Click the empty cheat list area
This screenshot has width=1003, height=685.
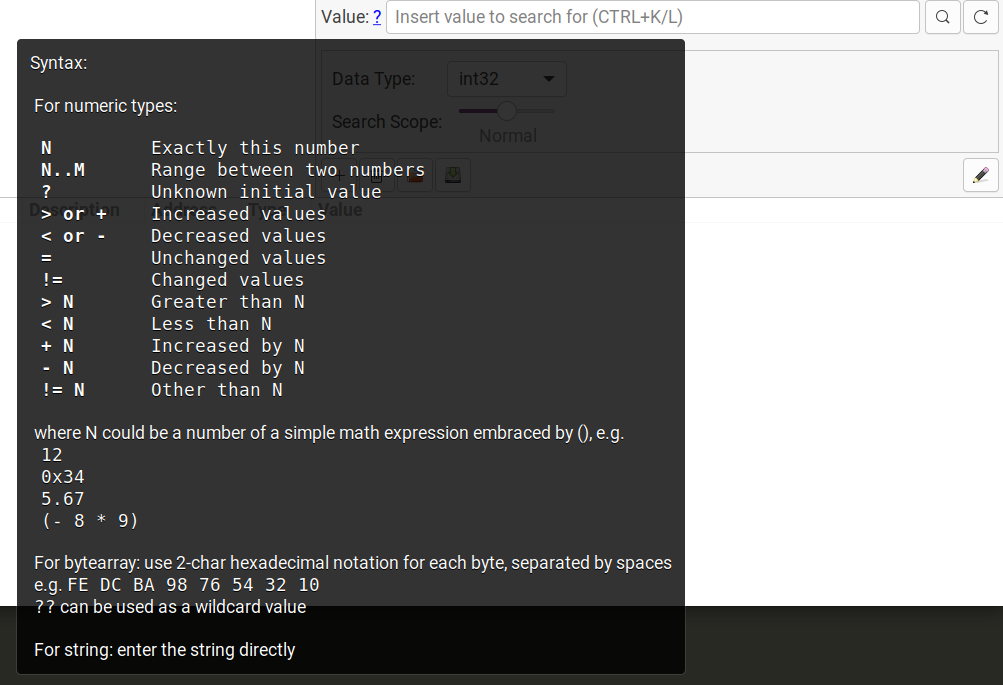click(x=840, y=400)
